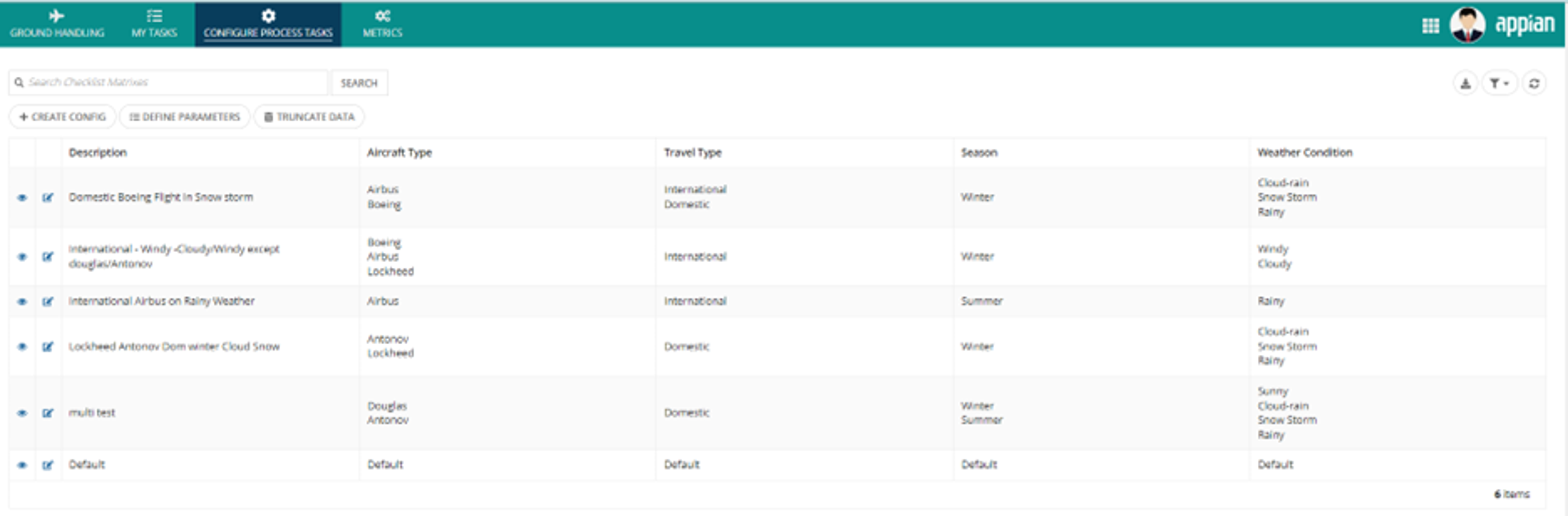Select 'Lockheed Antonov Dom winter Cloud Snow' description
Viewport: 1568px width, 516px height.
[174, 346]
